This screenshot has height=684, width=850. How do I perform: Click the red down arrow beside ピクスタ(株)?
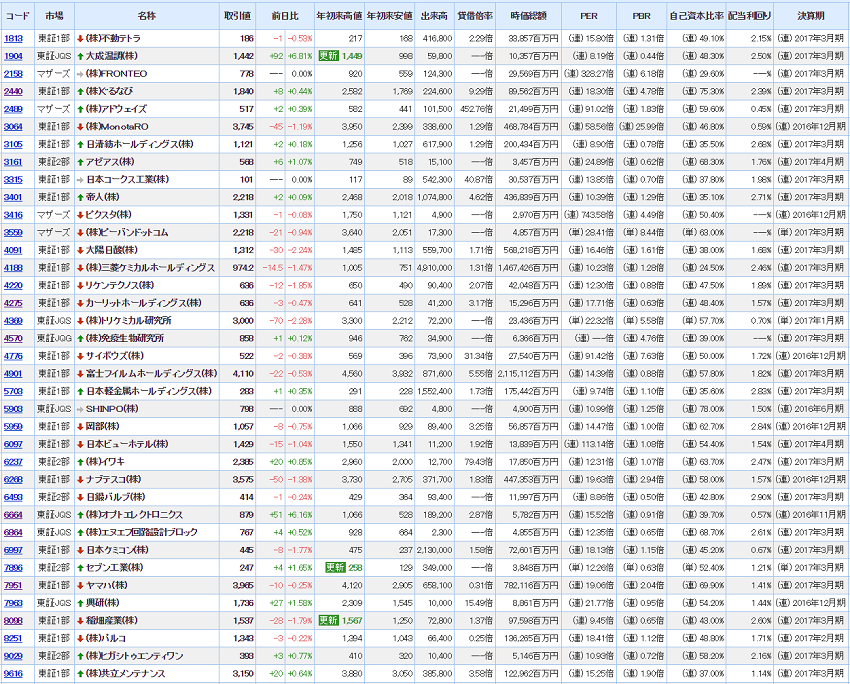tap(80, 215)
